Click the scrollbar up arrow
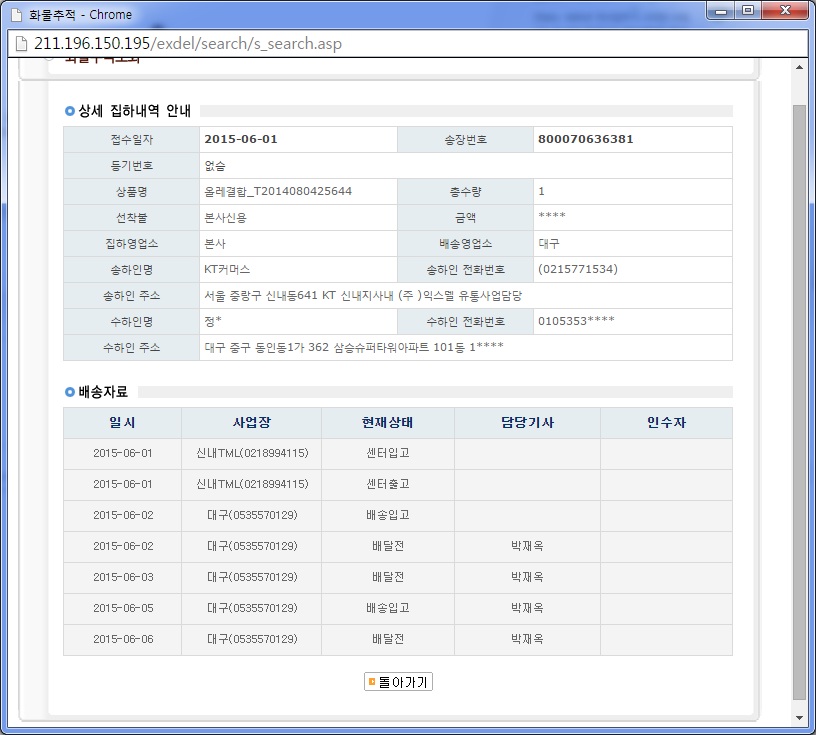Viewport: 816px width, 735px height. click(799, 67)
